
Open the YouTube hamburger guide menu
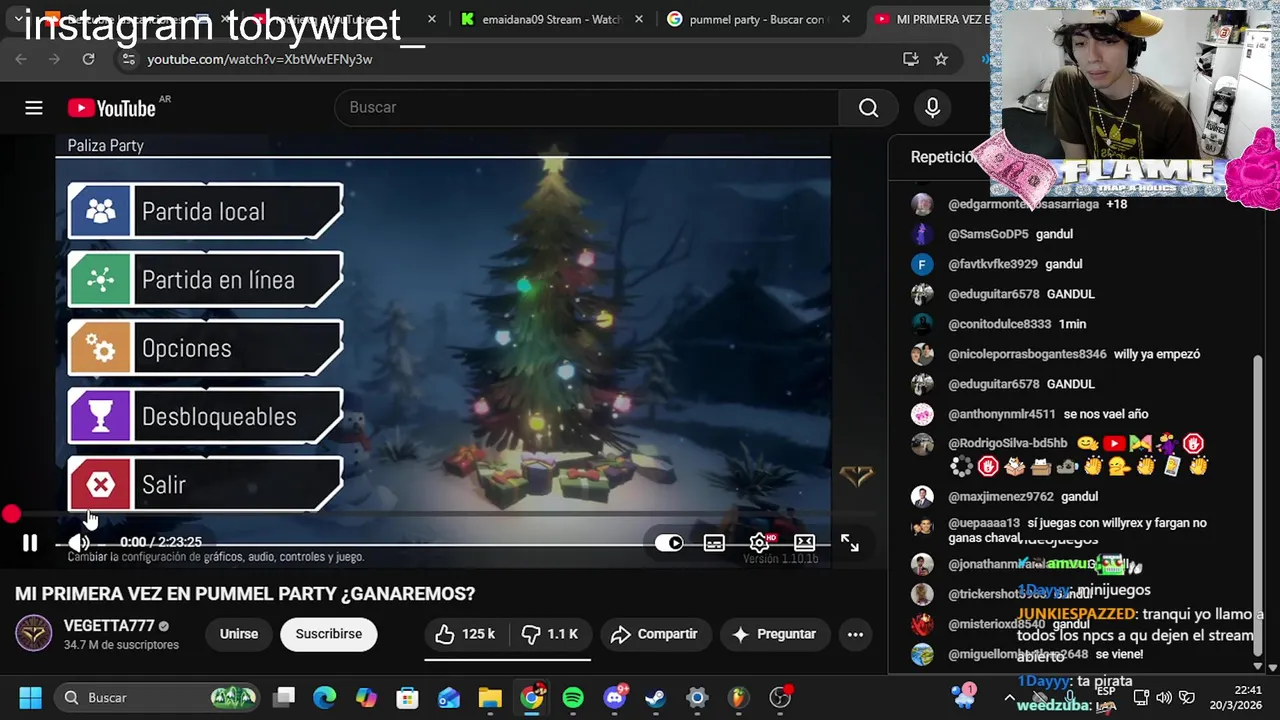[34, 108]
